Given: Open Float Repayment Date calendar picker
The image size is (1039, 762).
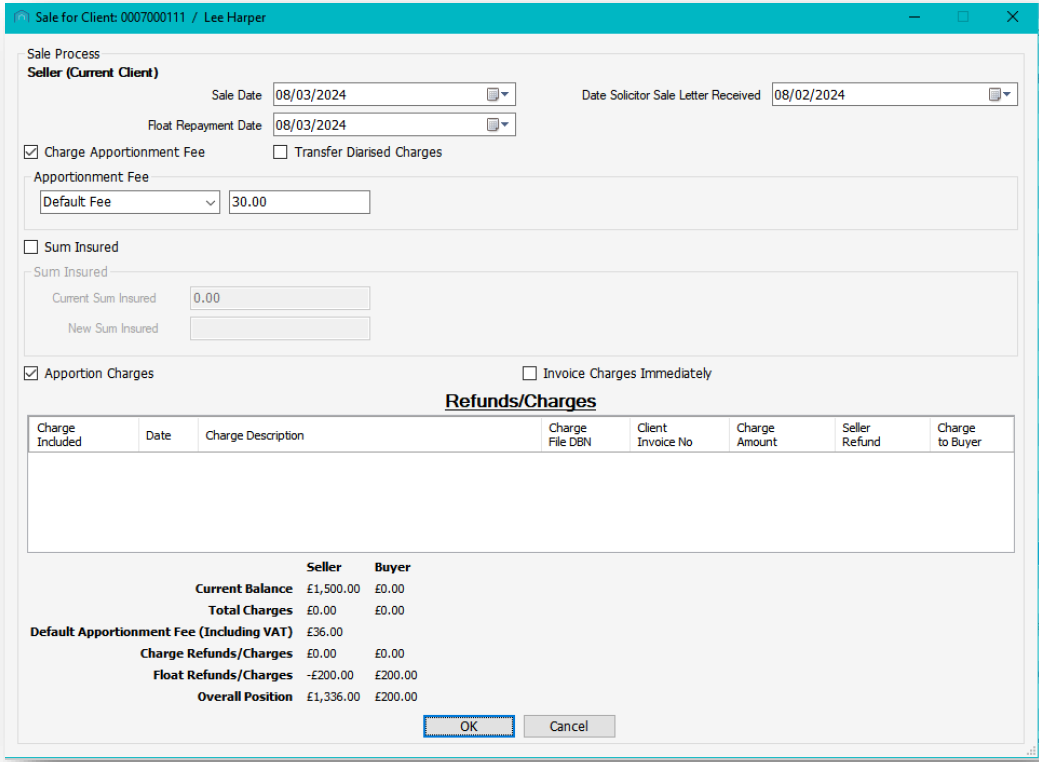Looking at the screenshot, I should pyautogui.click(x=497, y=125).
